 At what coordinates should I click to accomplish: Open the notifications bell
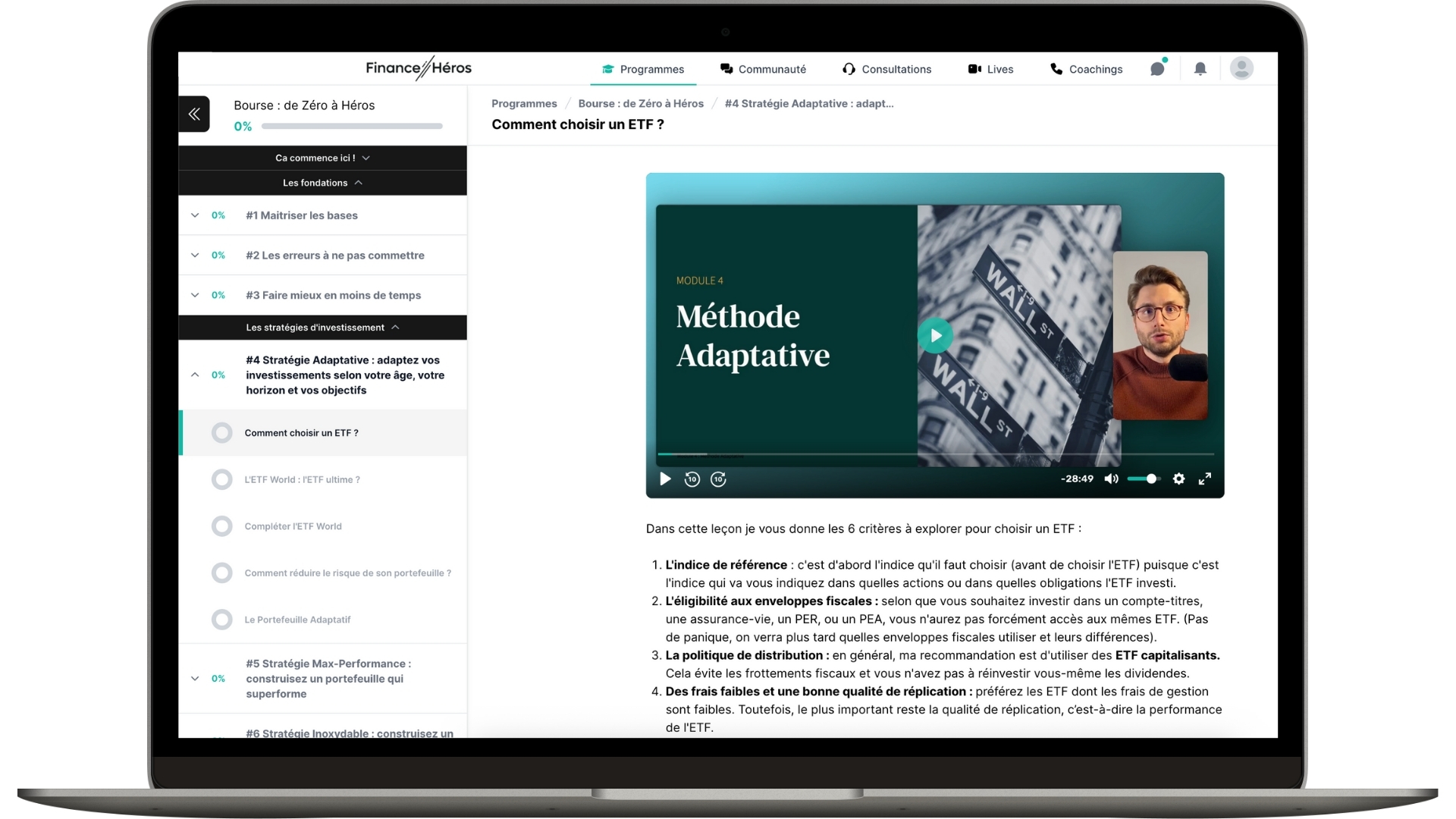tap(1200, 68)
